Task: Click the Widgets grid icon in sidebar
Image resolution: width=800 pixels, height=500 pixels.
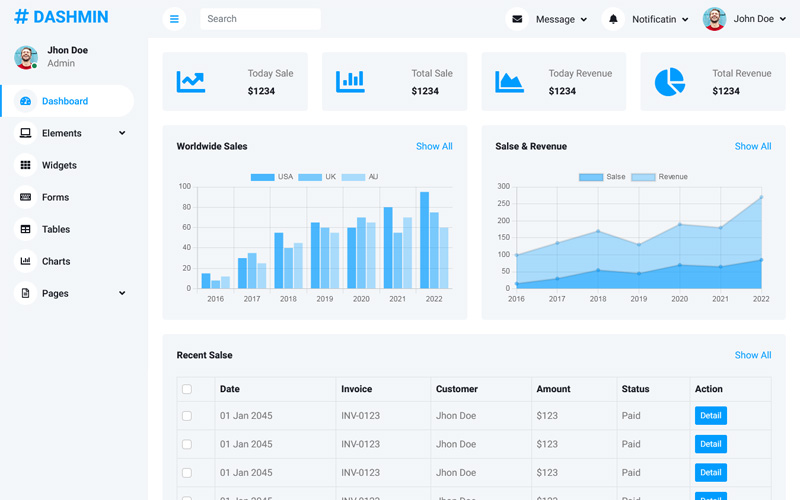Action: 26,165
